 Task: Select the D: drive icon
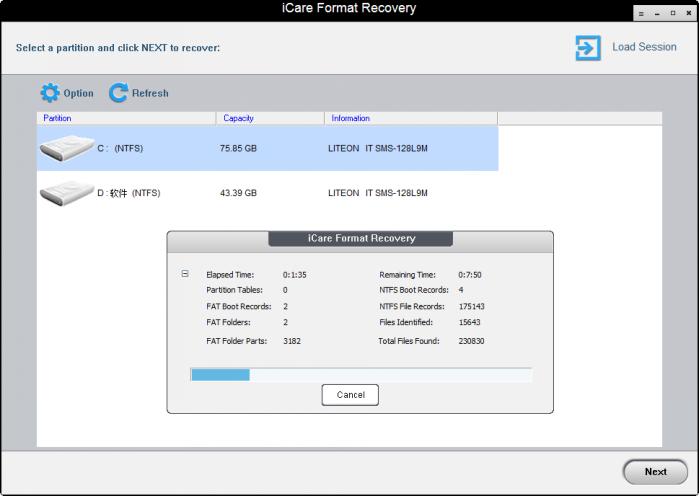[x=67, y=193]
